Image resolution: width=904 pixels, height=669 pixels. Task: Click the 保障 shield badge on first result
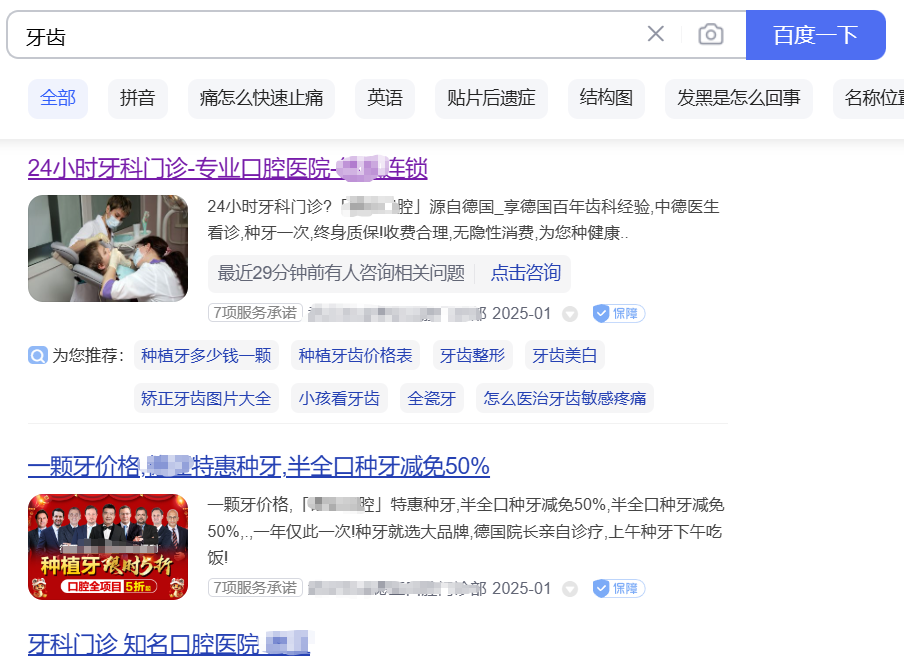click(618, 313)
